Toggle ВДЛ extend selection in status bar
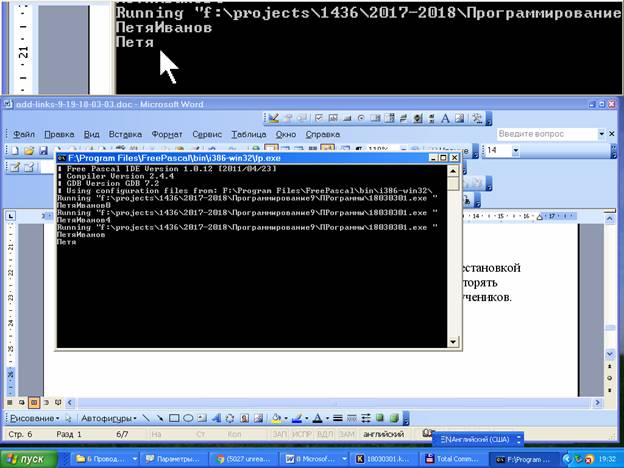Viewport: 624px width, 468px height. (325, 434)
